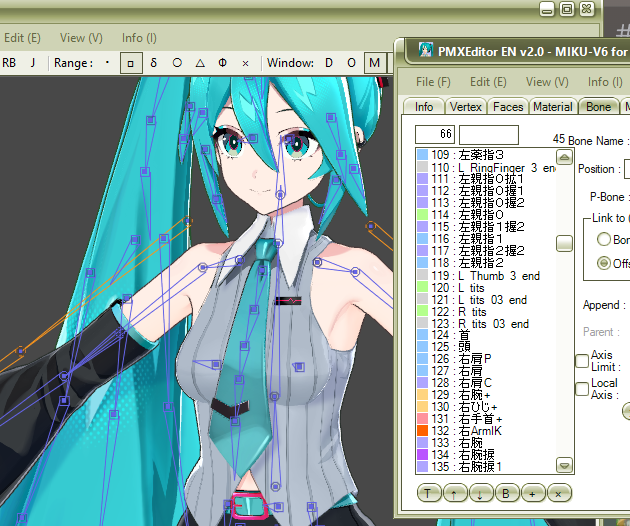Enable the Local Axis checkbox

pyautogui.click(x=582, y=389)
